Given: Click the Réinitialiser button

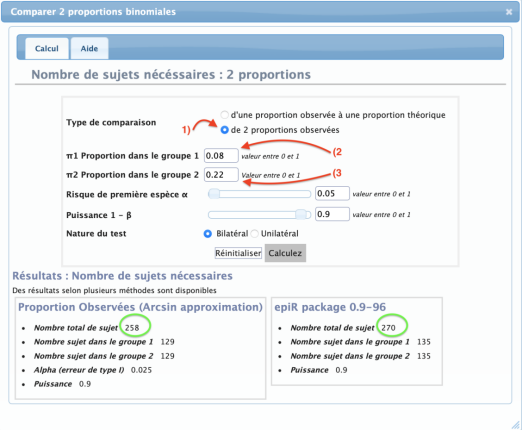Looking at the screenshot, I should point(238,253).
